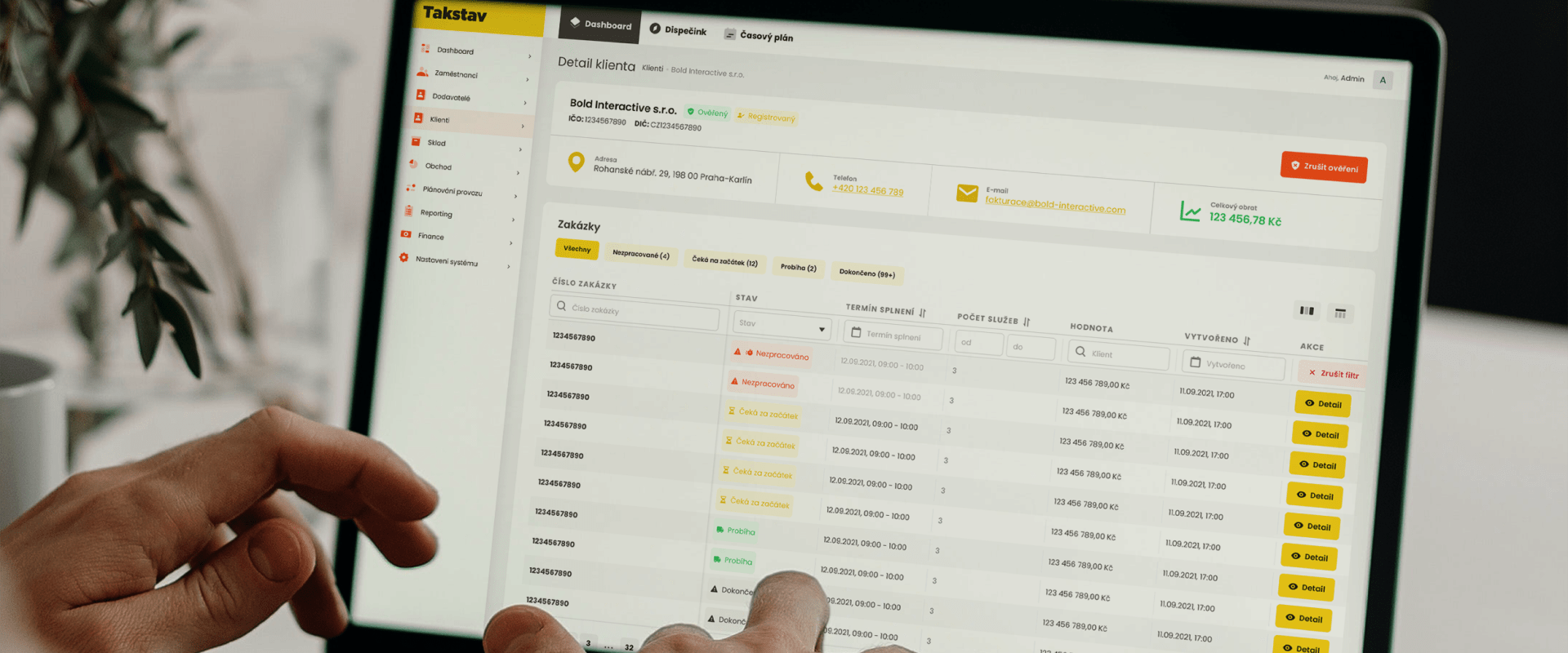Click into the Vytvořeno date field

pos(1235,365)
